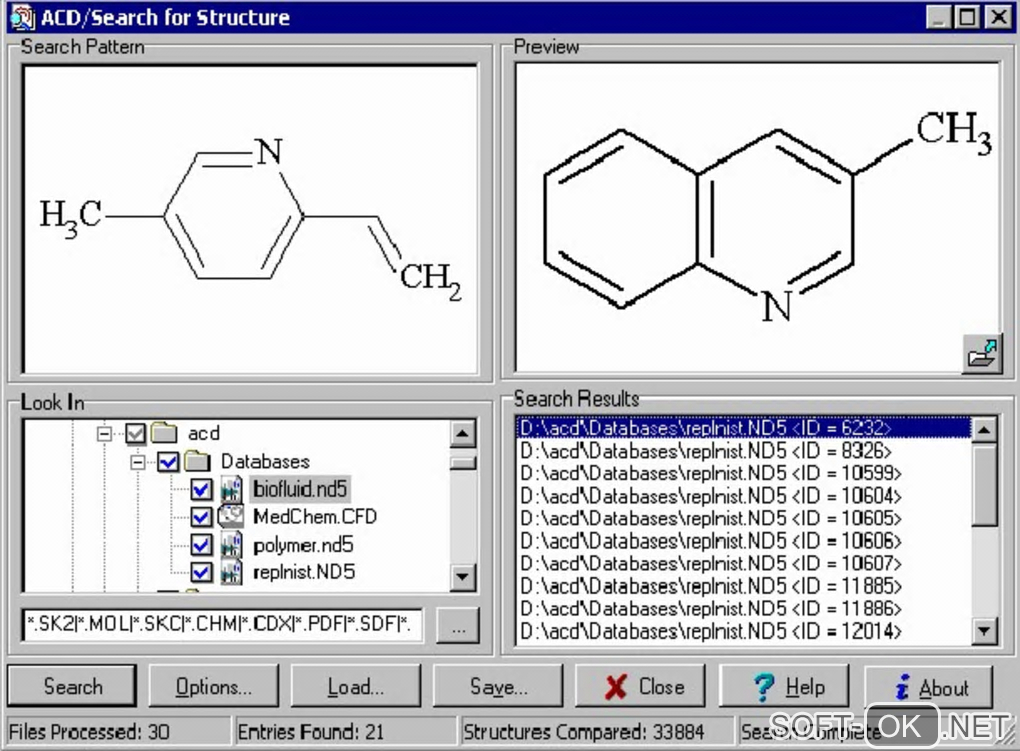Select result with ID = 6232
1020x751 pixels.
(x=744, y=428)
